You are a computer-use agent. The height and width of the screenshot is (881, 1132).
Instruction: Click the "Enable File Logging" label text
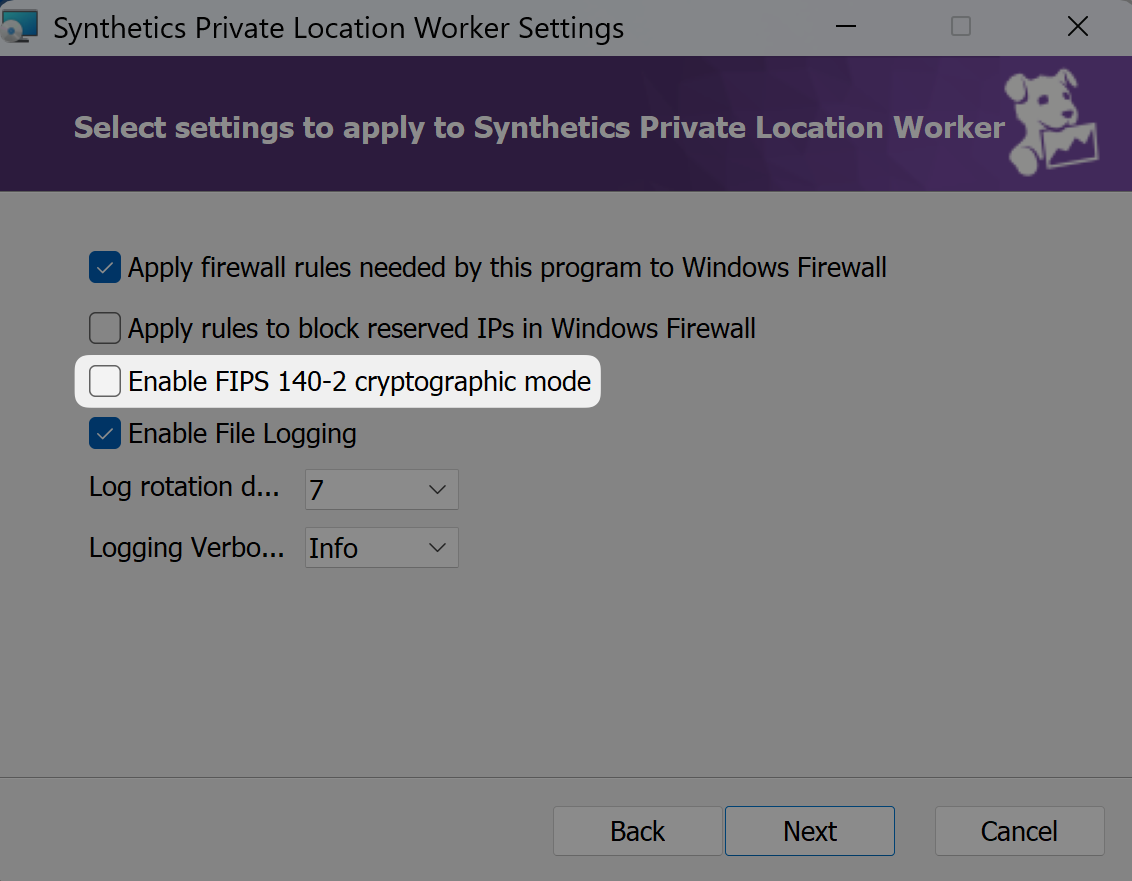pos(242,434)
